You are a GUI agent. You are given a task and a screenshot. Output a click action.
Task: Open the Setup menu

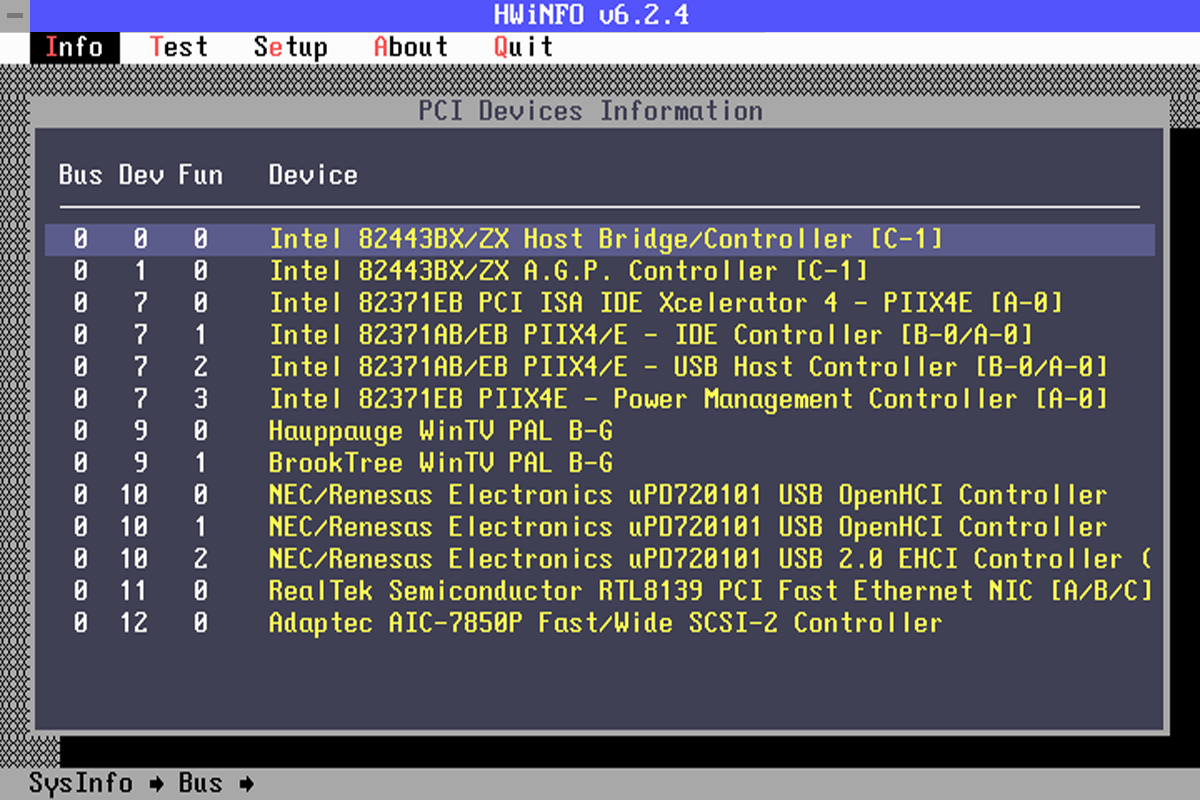pos(290,47)
